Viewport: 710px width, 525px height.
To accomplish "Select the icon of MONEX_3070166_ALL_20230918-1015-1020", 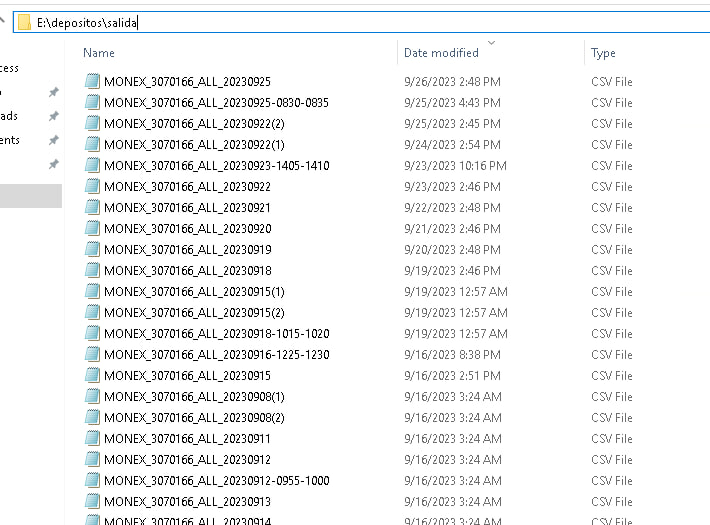I will pos(92,333).
